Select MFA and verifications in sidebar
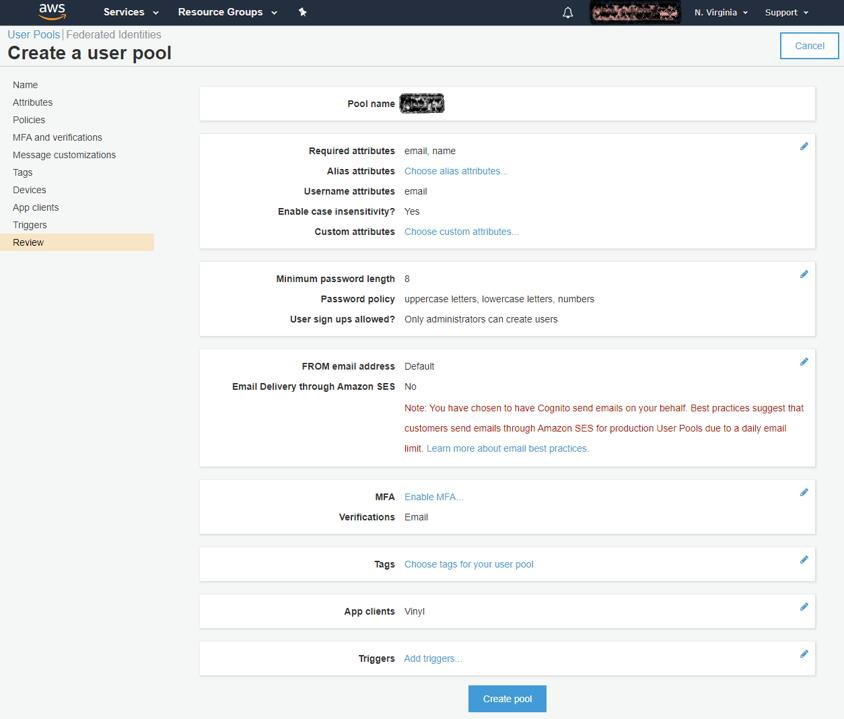 [57, 137]
